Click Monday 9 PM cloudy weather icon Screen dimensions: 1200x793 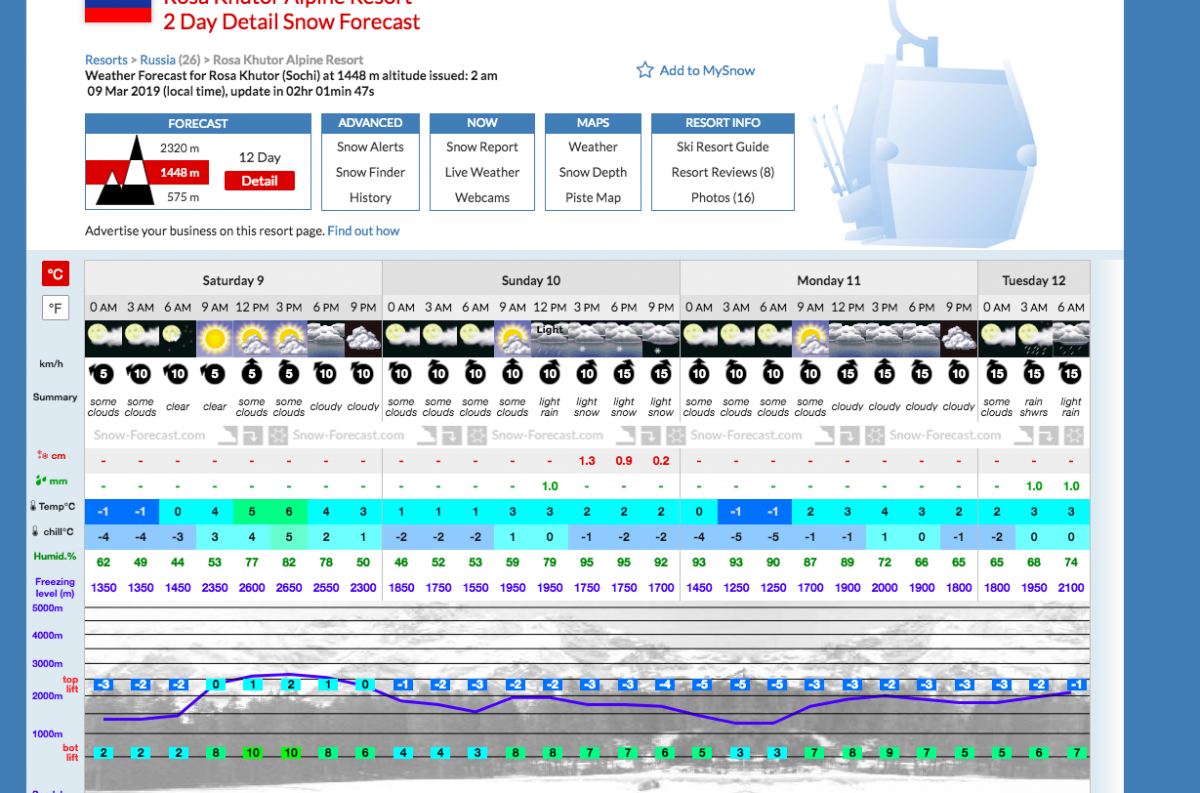coord(959,339)
